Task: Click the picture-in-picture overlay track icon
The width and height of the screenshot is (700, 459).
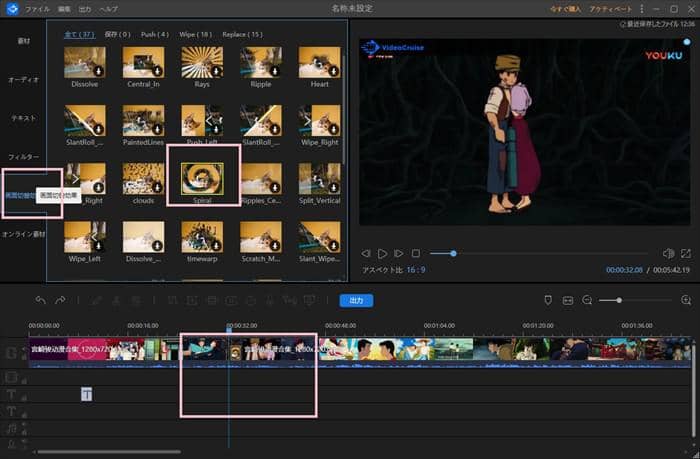Action: (x=11, y=378)
